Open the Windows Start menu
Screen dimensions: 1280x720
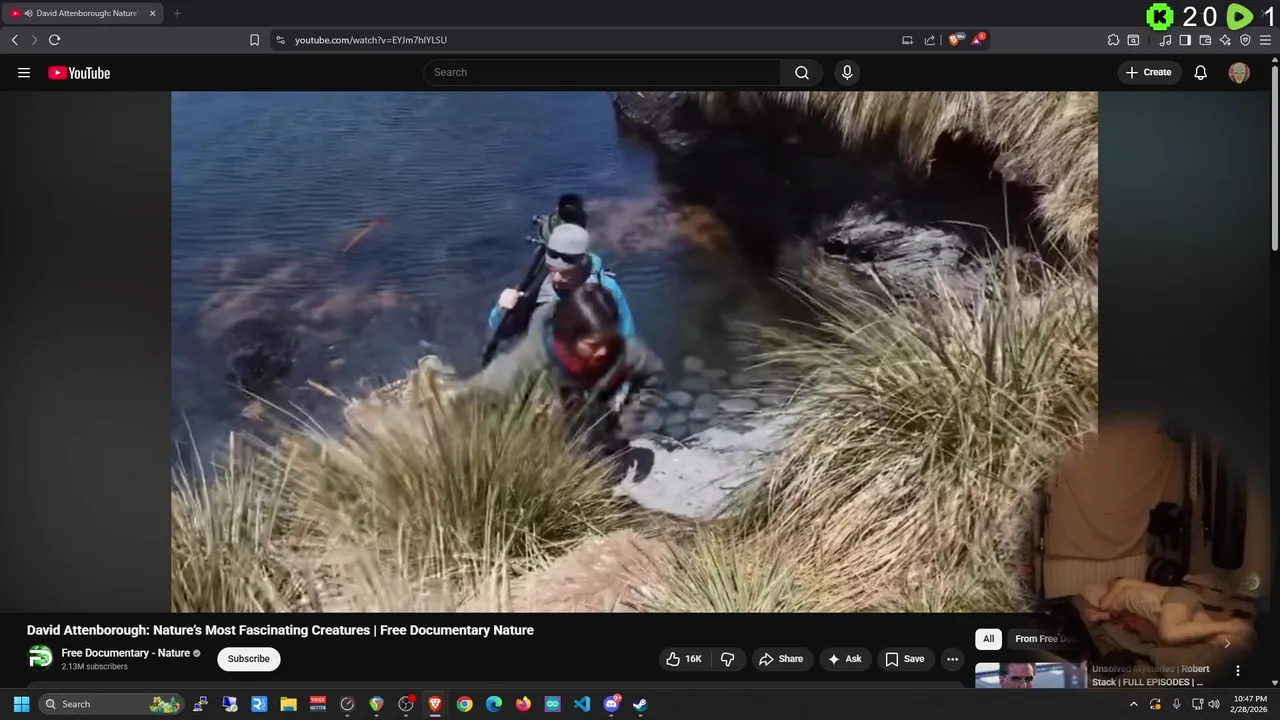(21, 704)
